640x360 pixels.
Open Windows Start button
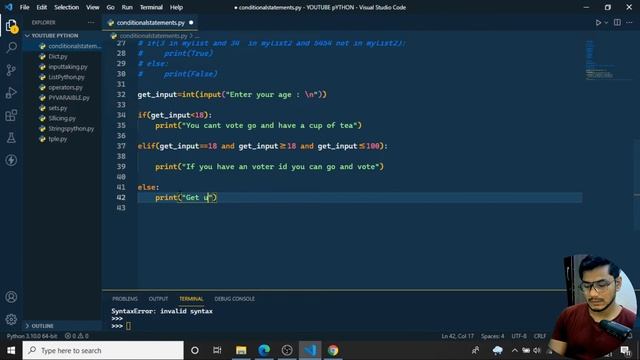click(11, 350)
